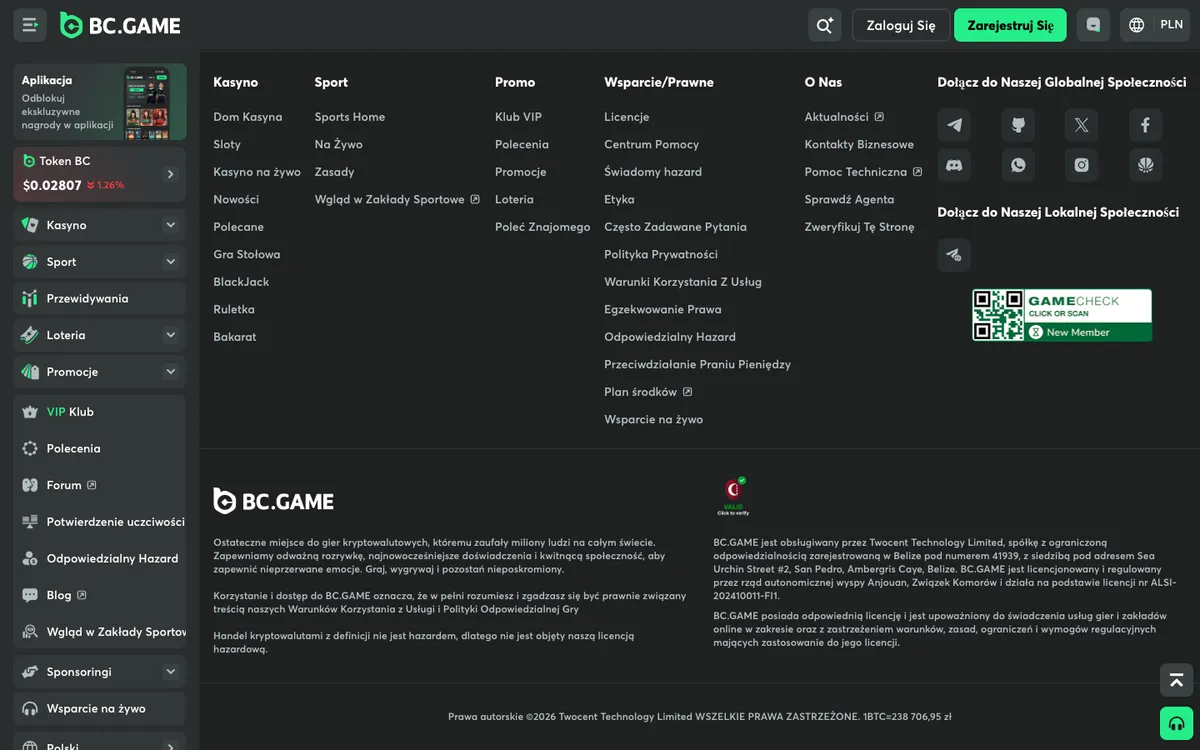1200x750 pixels.
Task: Collapse the sidebar with the hamburger menu icon
Action: click(x=30, y=25)
